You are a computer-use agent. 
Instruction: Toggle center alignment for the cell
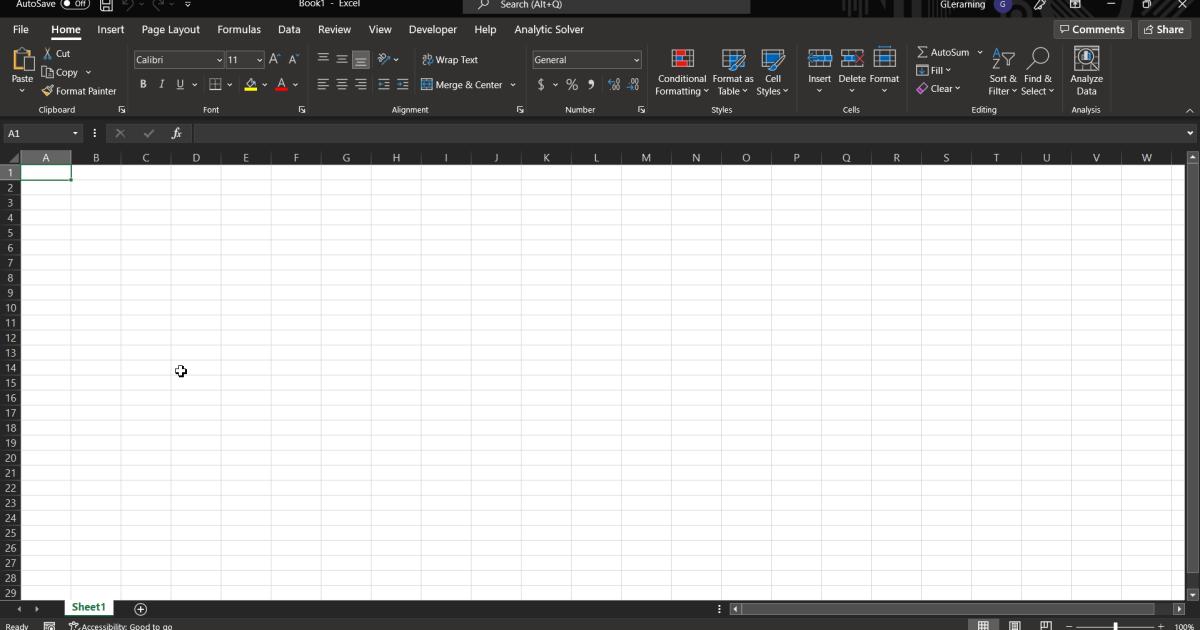tap(342, 84)
